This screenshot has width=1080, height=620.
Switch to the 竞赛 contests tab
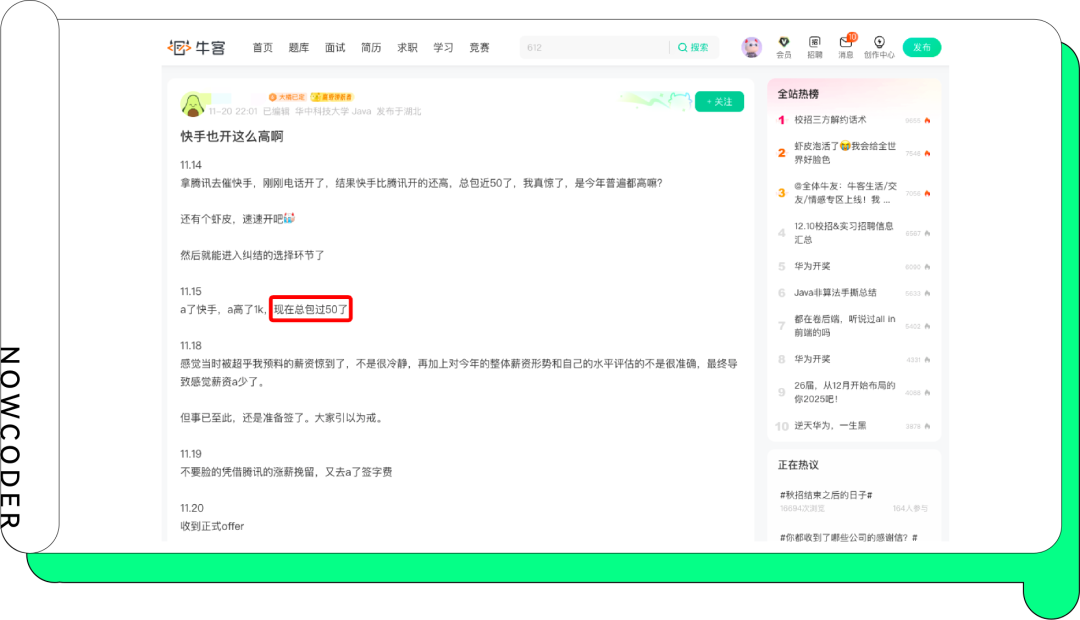click(479, 48)
